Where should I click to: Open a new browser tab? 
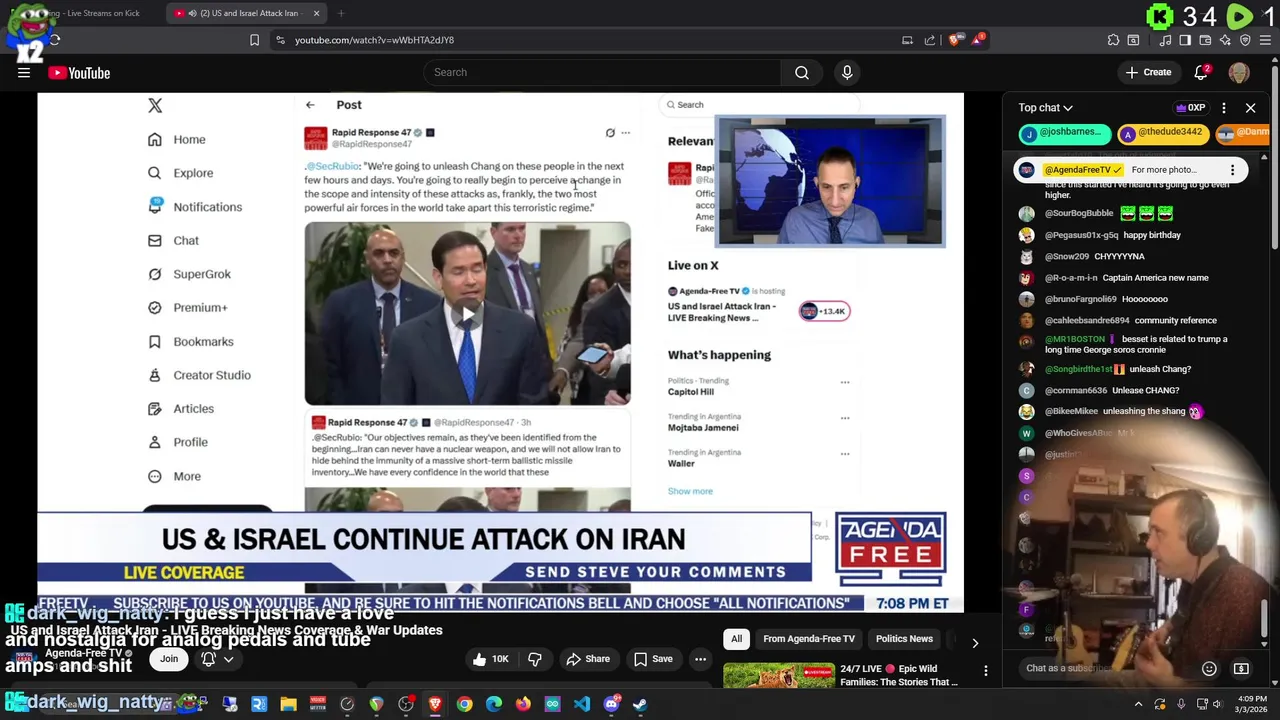click(341, 13)
